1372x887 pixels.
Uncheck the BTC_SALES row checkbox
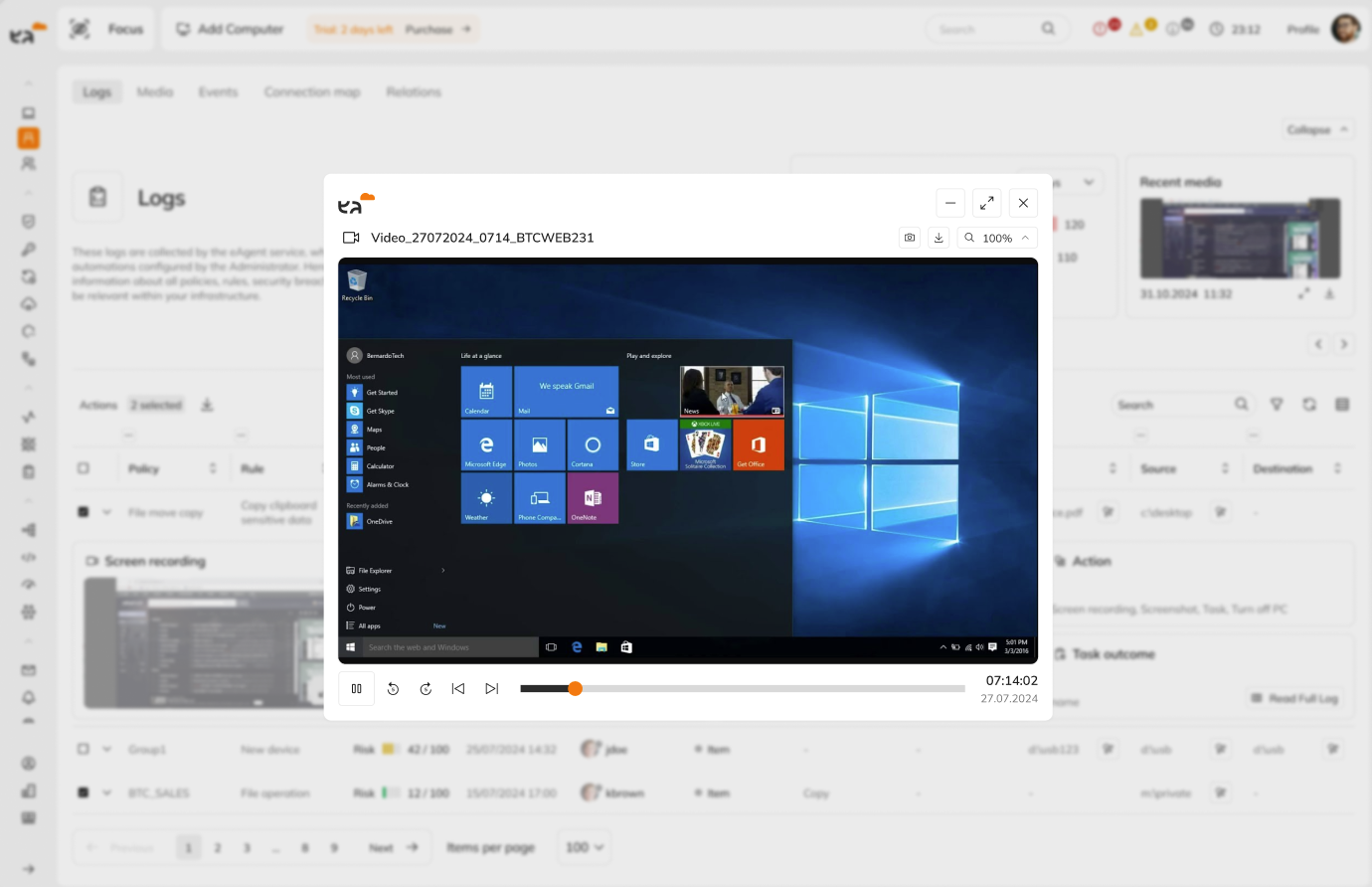[x=84, y=793]
